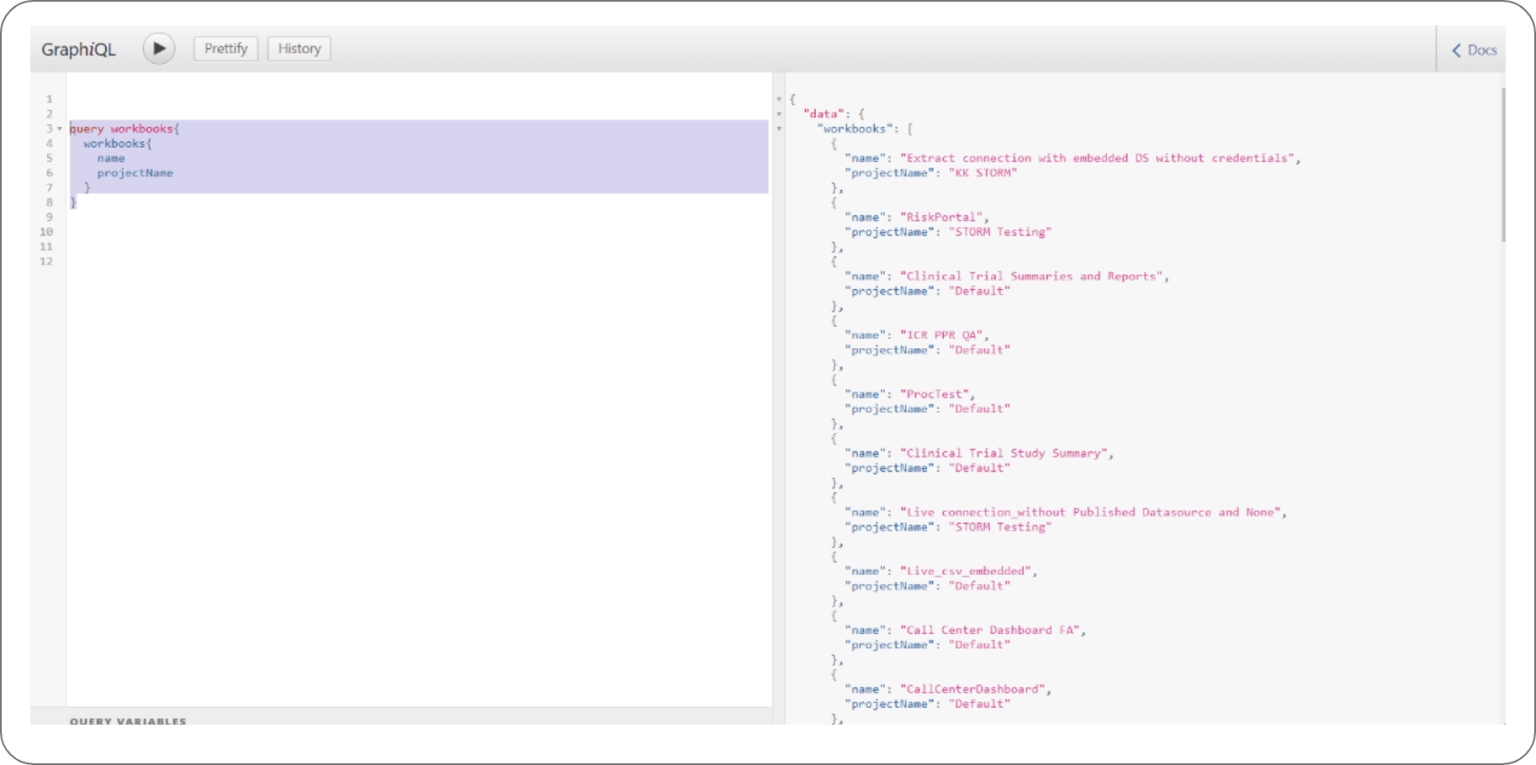Collapse the workbooks array in the results
Image resolution: width=1536 pixels, height=765 pixels.
779,128
